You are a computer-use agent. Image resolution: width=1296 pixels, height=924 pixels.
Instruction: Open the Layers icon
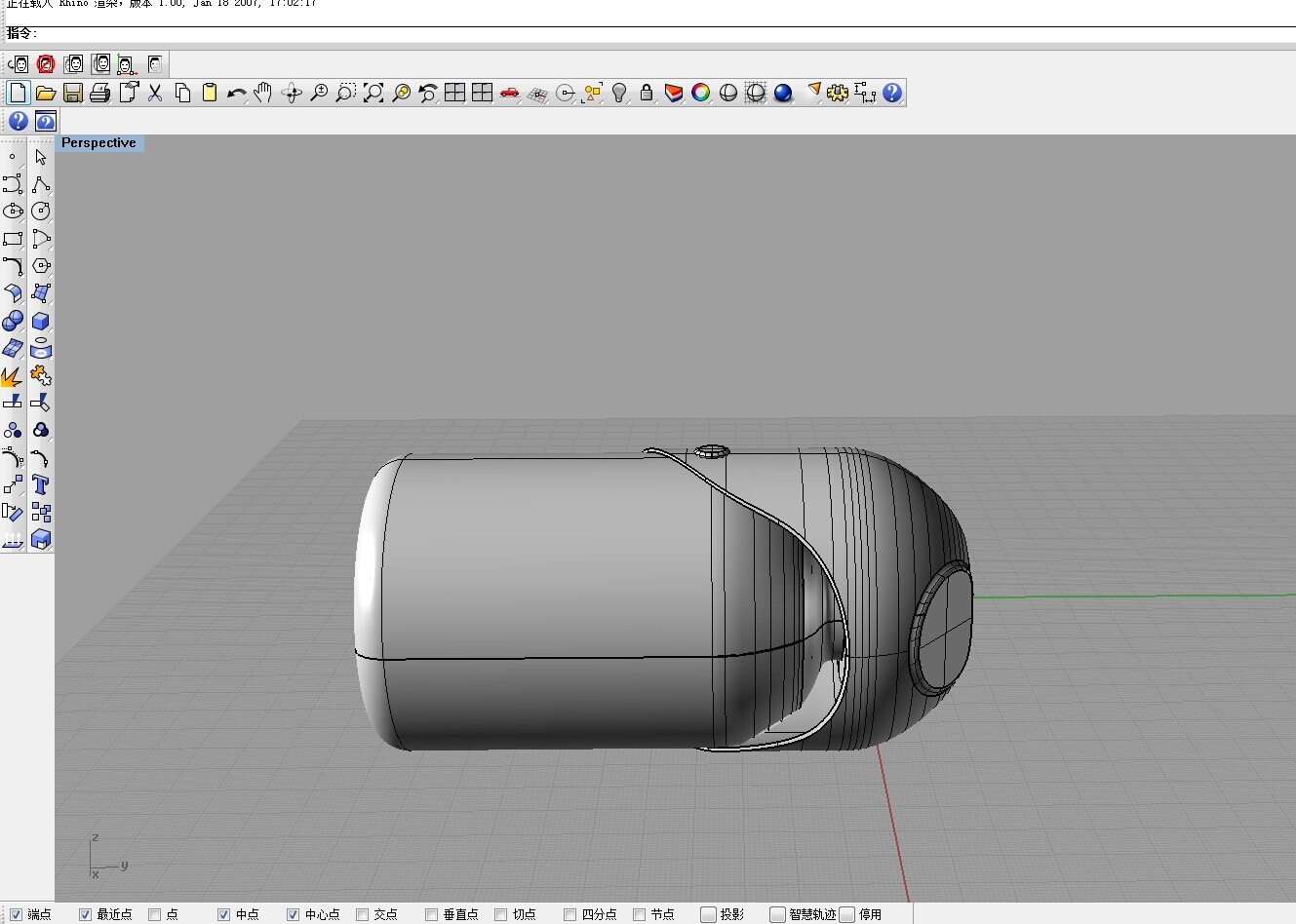[x=674, y=93]
